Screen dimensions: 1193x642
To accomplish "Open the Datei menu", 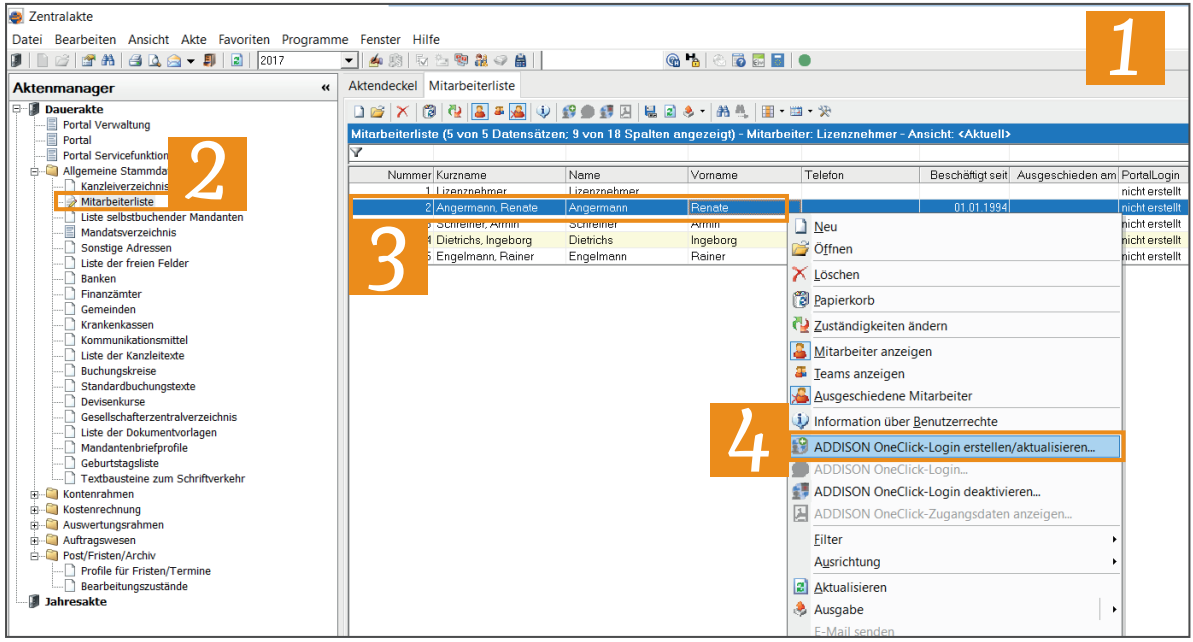I will pyautogui.click(x=27, y=40).
